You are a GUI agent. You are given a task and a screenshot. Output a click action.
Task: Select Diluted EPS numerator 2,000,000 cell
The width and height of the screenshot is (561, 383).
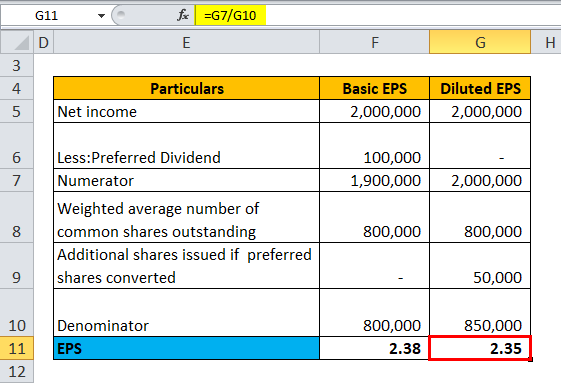(x=480, y=180)
